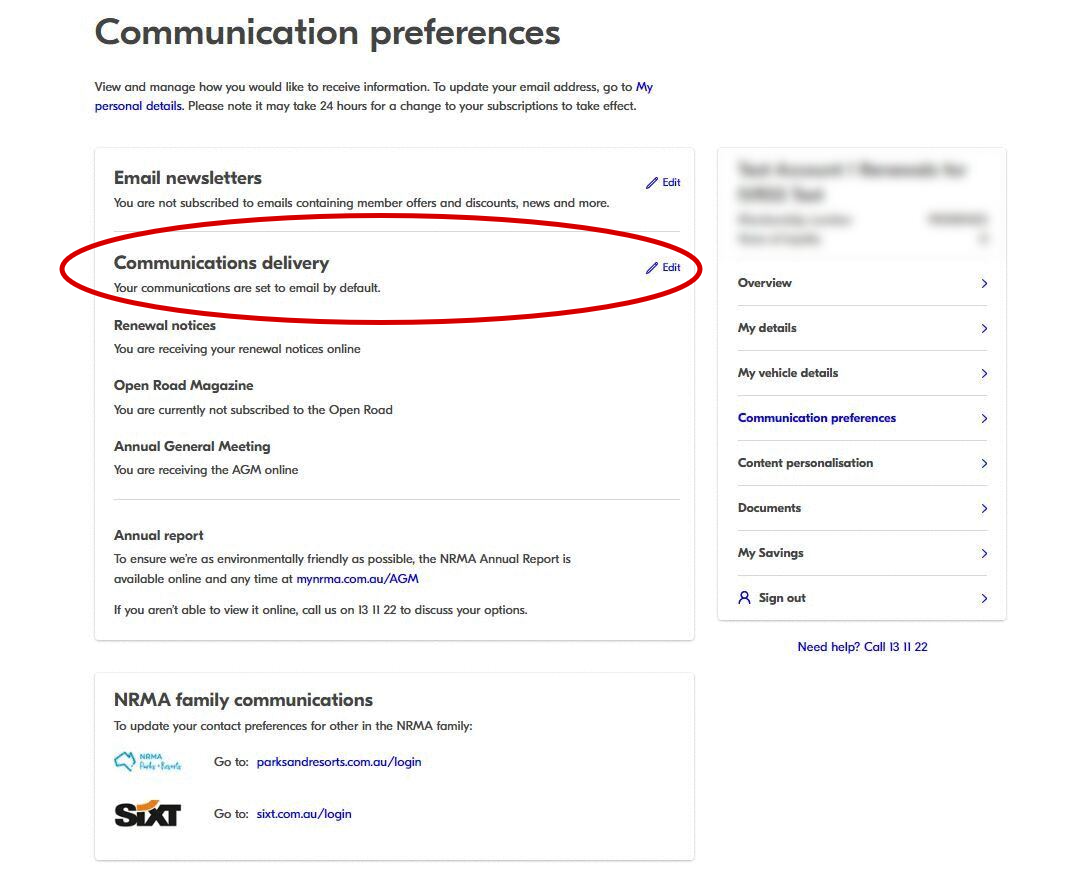
Task: Click chevron arrow next to Documents
Action: tap(984, 509)
